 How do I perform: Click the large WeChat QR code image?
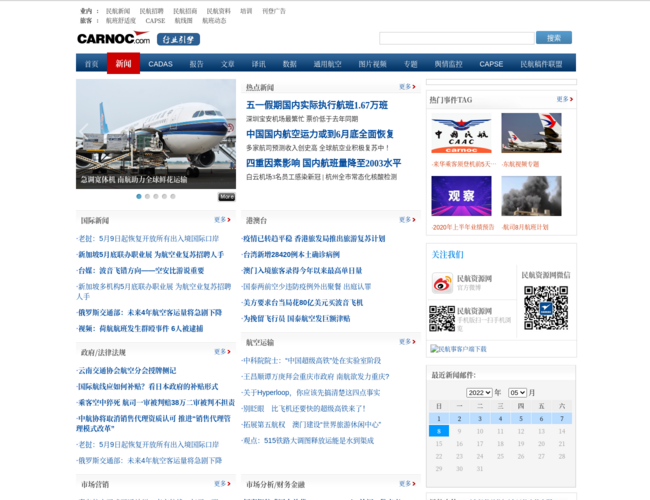point(545,308)
